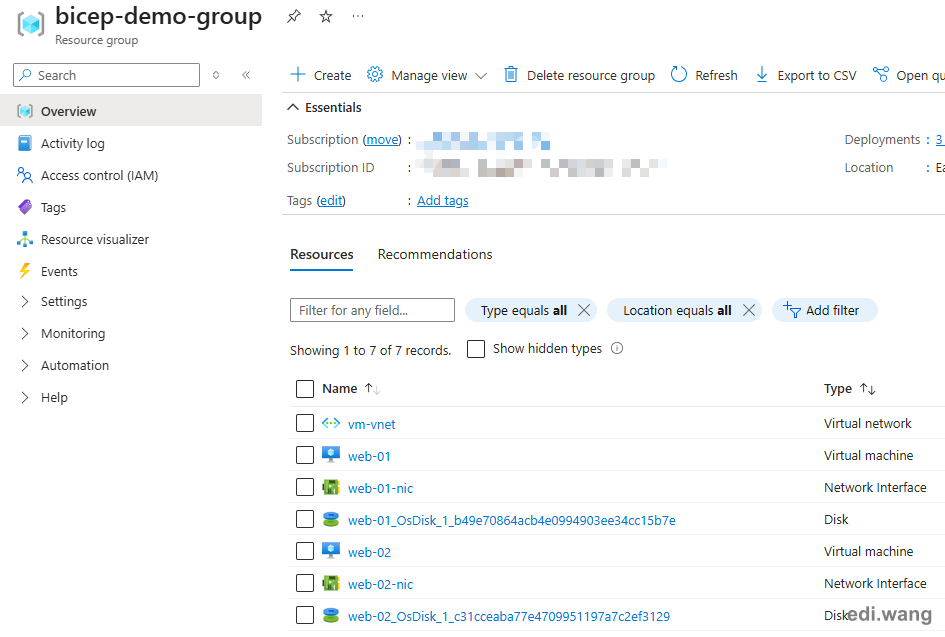Click the web-02 OsDisk disk icon

(x=331, y=615)
